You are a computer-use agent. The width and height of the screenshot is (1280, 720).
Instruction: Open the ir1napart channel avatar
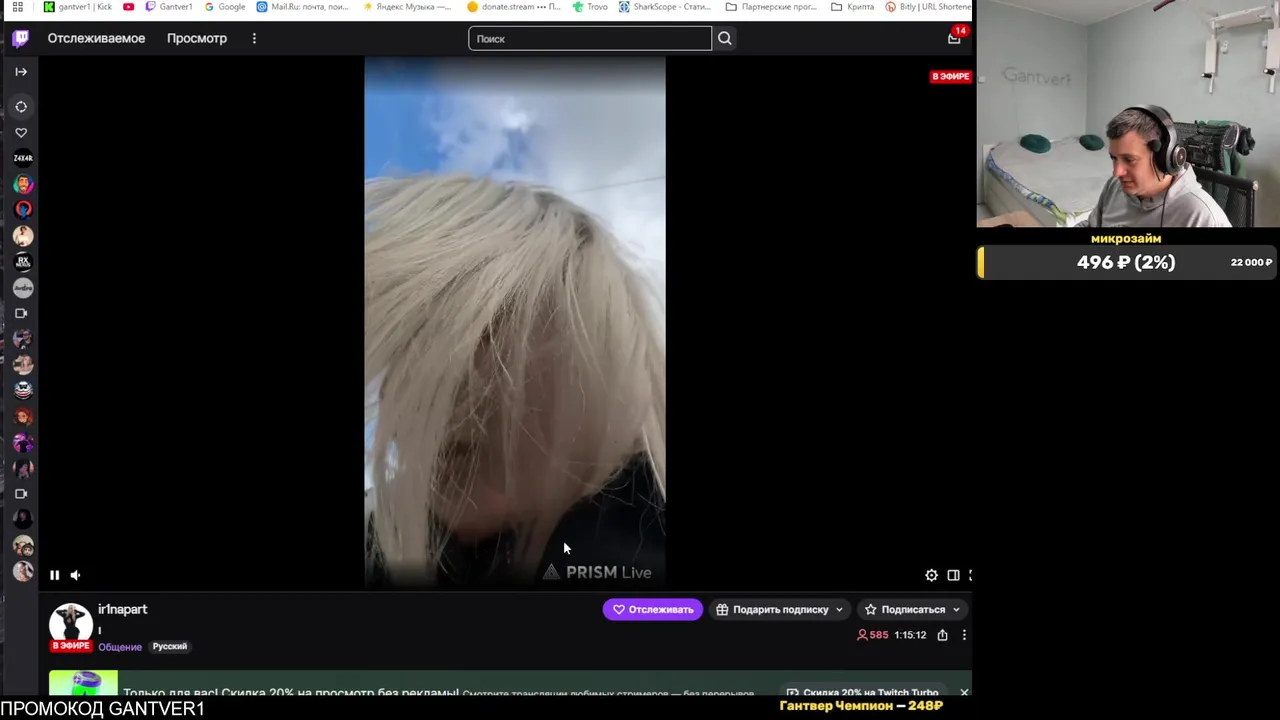click(x=71, y=623)
